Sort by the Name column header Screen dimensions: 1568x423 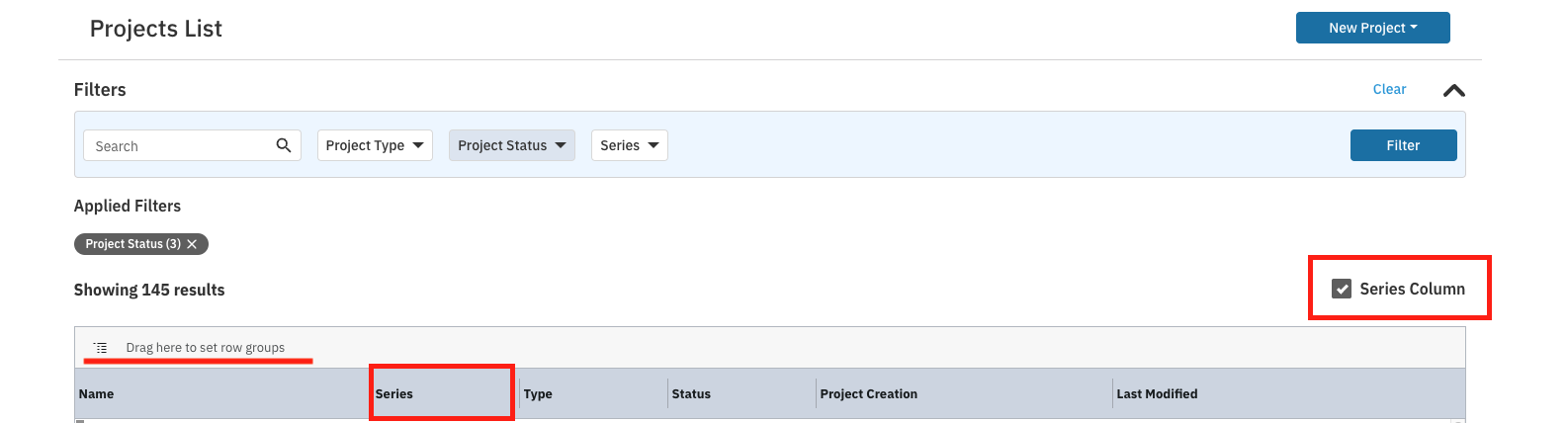[97, 393]
